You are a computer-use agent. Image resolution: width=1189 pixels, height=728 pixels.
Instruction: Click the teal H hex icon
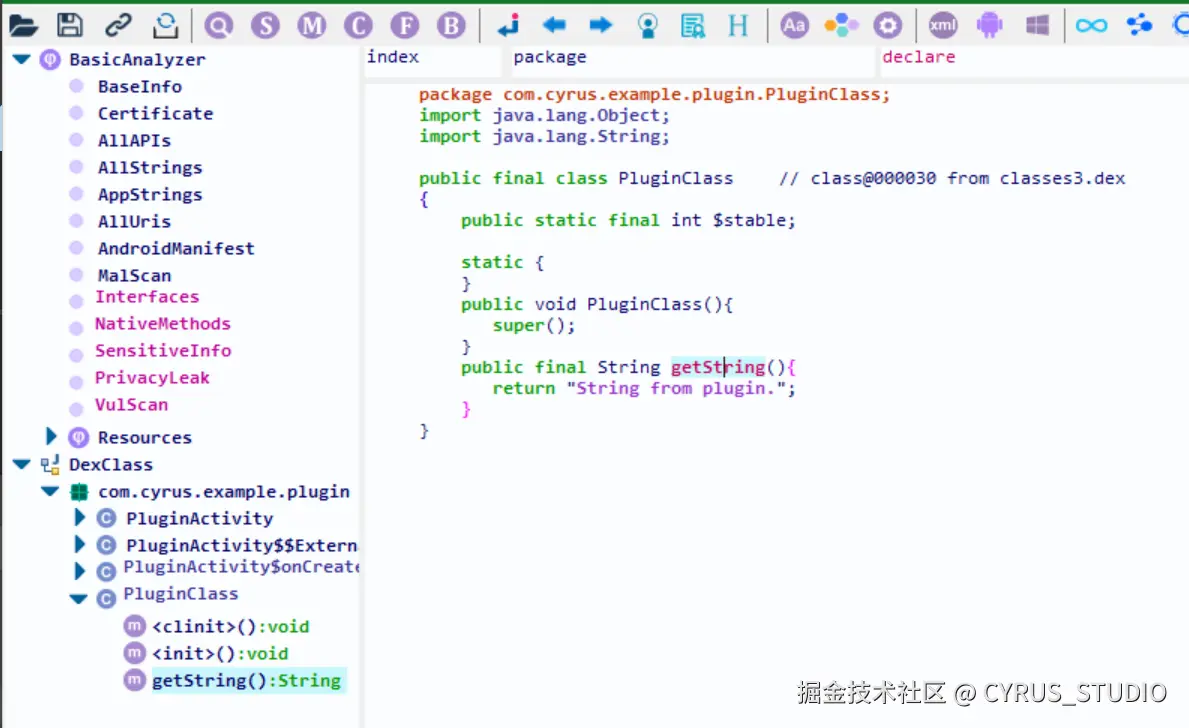[x=738, y=25]
